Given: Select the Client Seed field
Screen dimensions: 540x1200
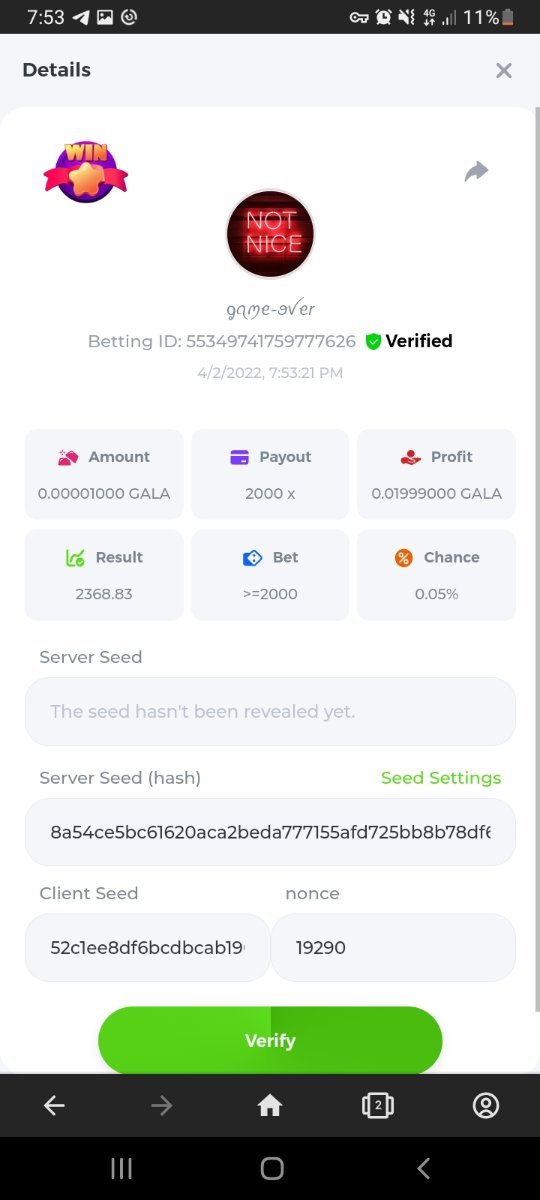Looking at the screenshot, I should 147,947.
